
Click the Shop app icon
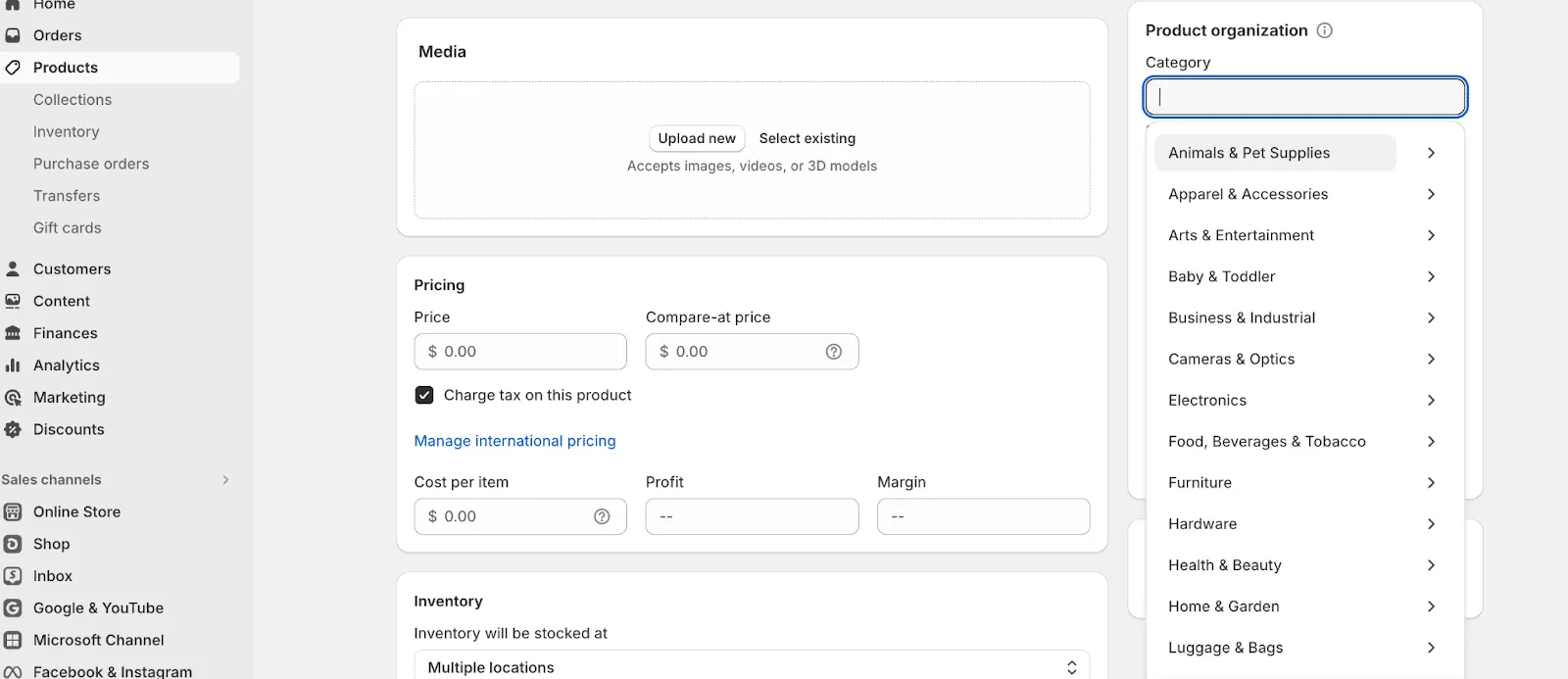[13, 544]
